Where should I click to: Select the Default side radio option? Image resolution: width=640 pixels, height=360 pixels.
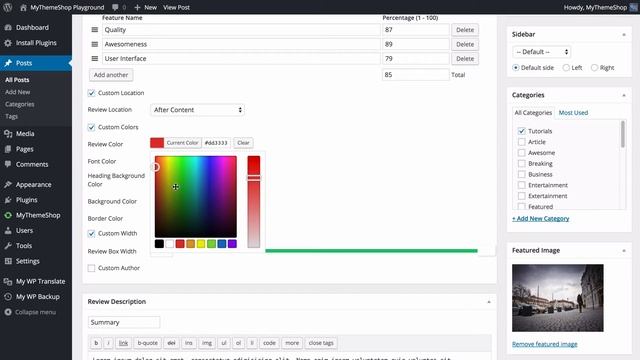pos(516,68)
